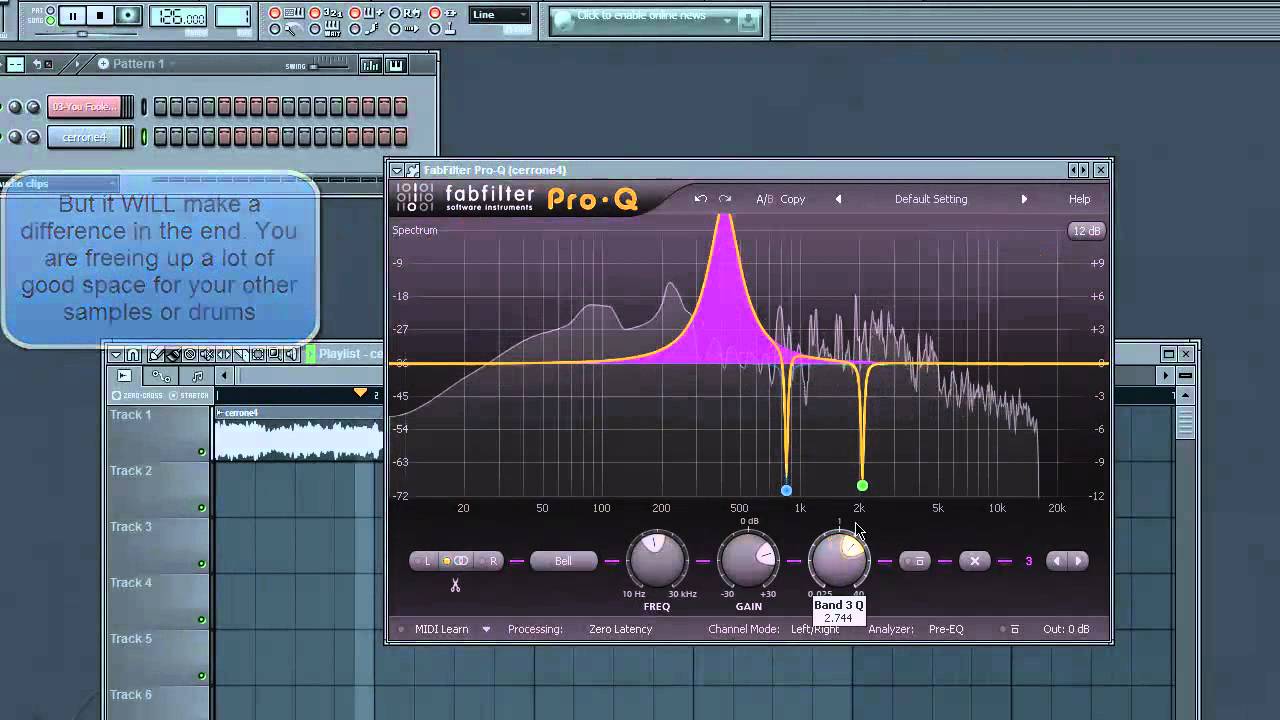Select Playlist delete tool
Screen dimensions: 1280x720
pos(189,355)
